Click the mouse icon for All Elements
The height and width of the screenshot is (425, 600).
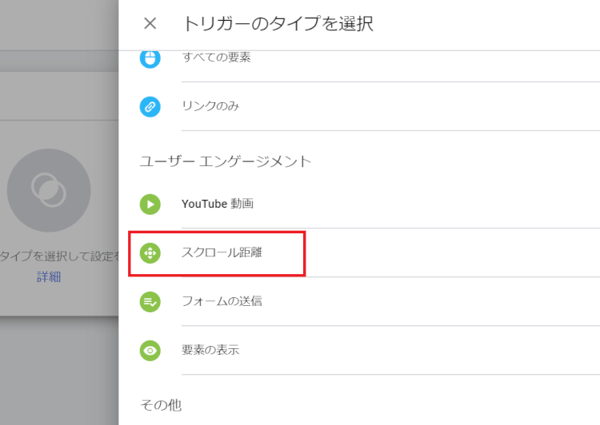(x=150, y=59)
